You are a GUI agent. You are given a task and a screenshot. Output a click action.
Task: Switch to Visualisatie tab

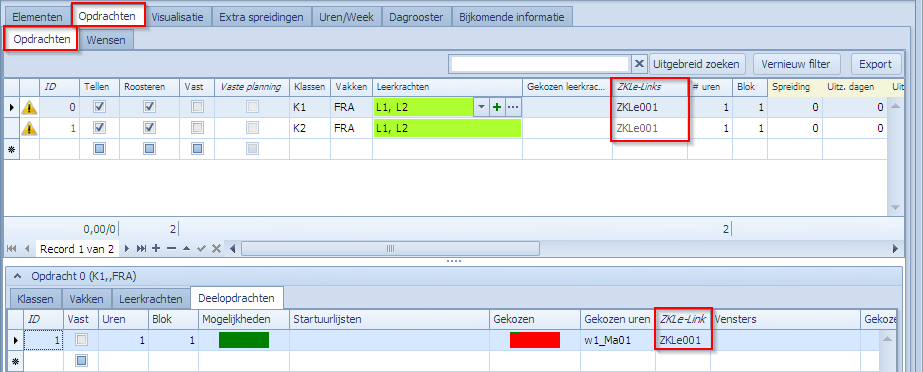[177, 17]
